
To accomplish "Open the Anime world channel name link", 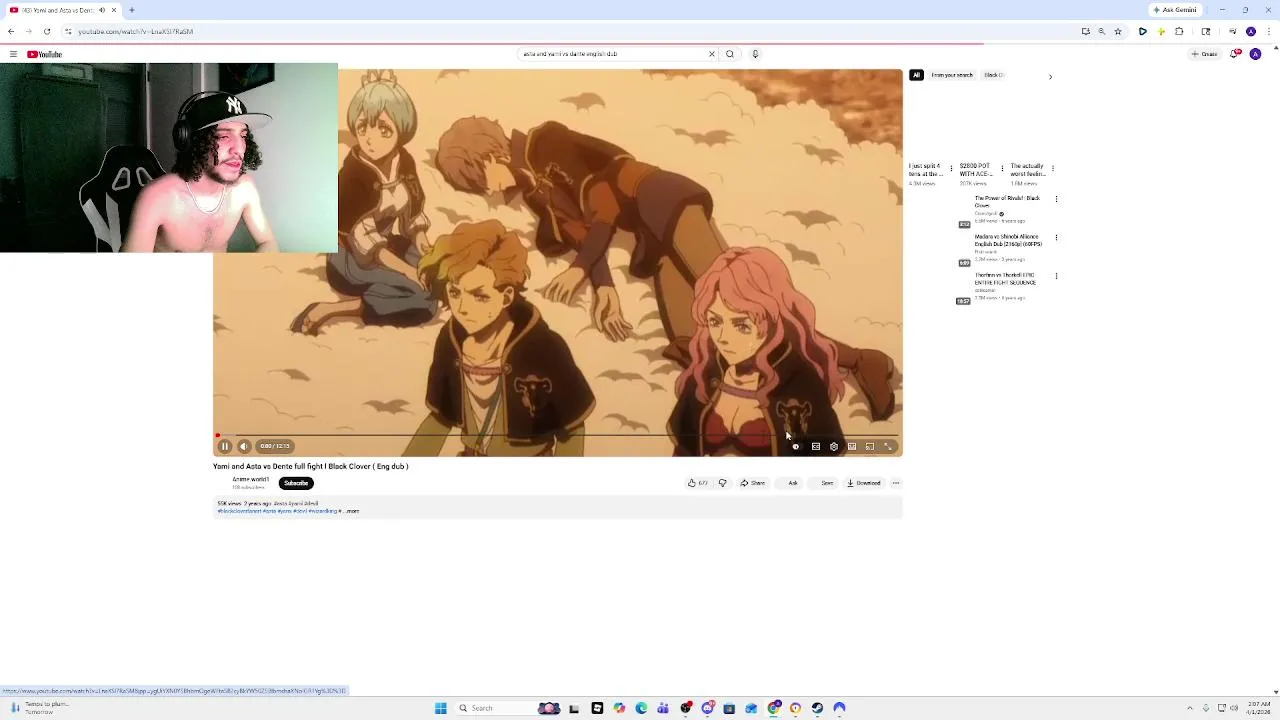I will 250,479.
